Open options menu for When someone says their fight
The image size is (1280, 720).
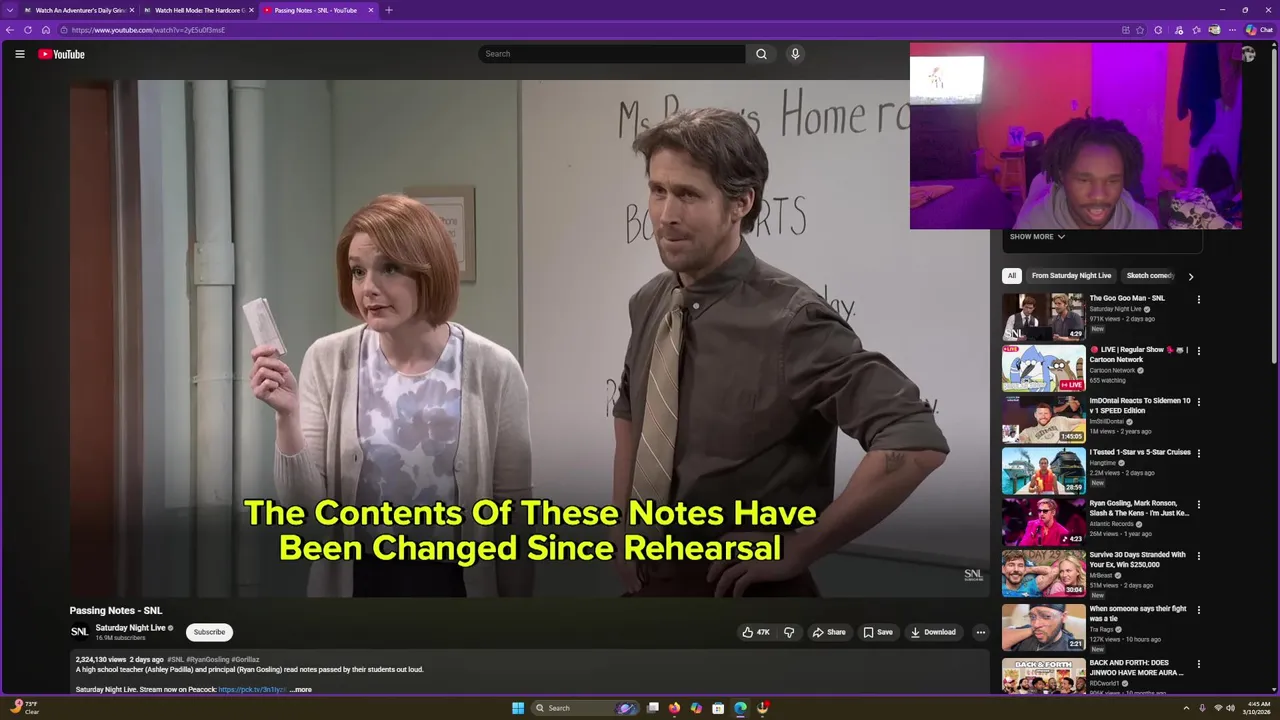[1198, 609]
